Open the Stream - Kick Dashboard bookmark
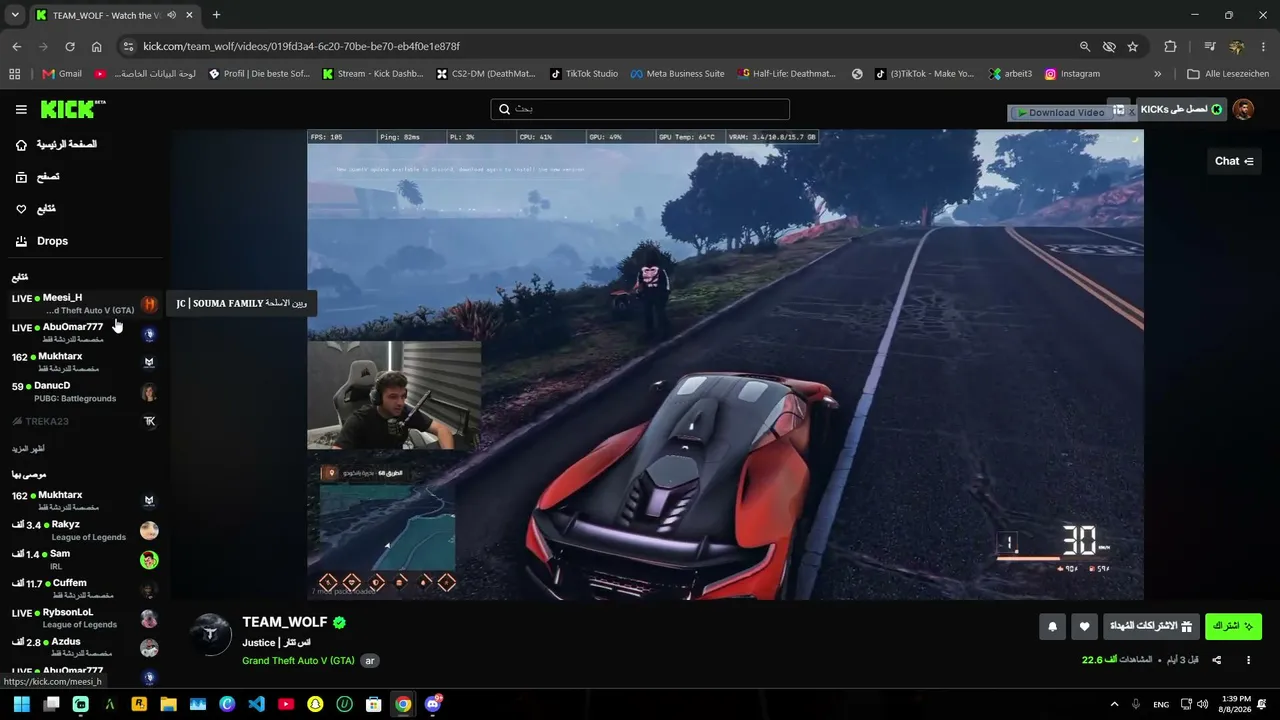The height and width of the screenshot is (720, 1280). tap(373, 74)
